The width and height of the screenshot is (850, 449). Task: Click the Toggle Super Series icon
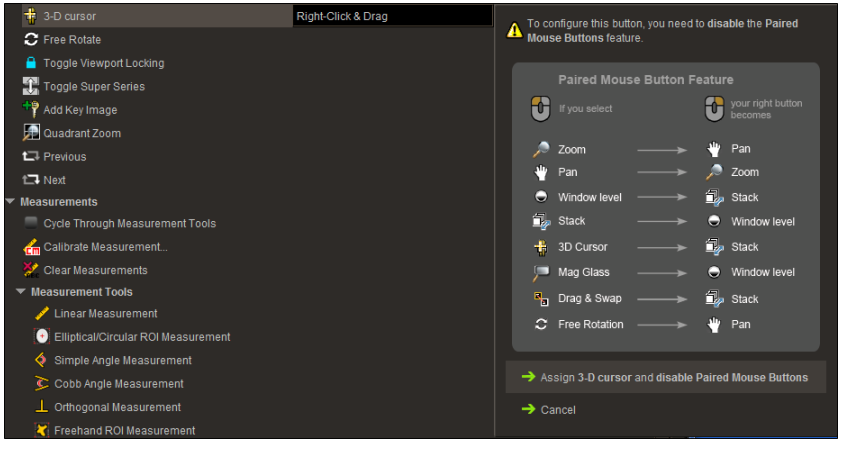[30, 87]
